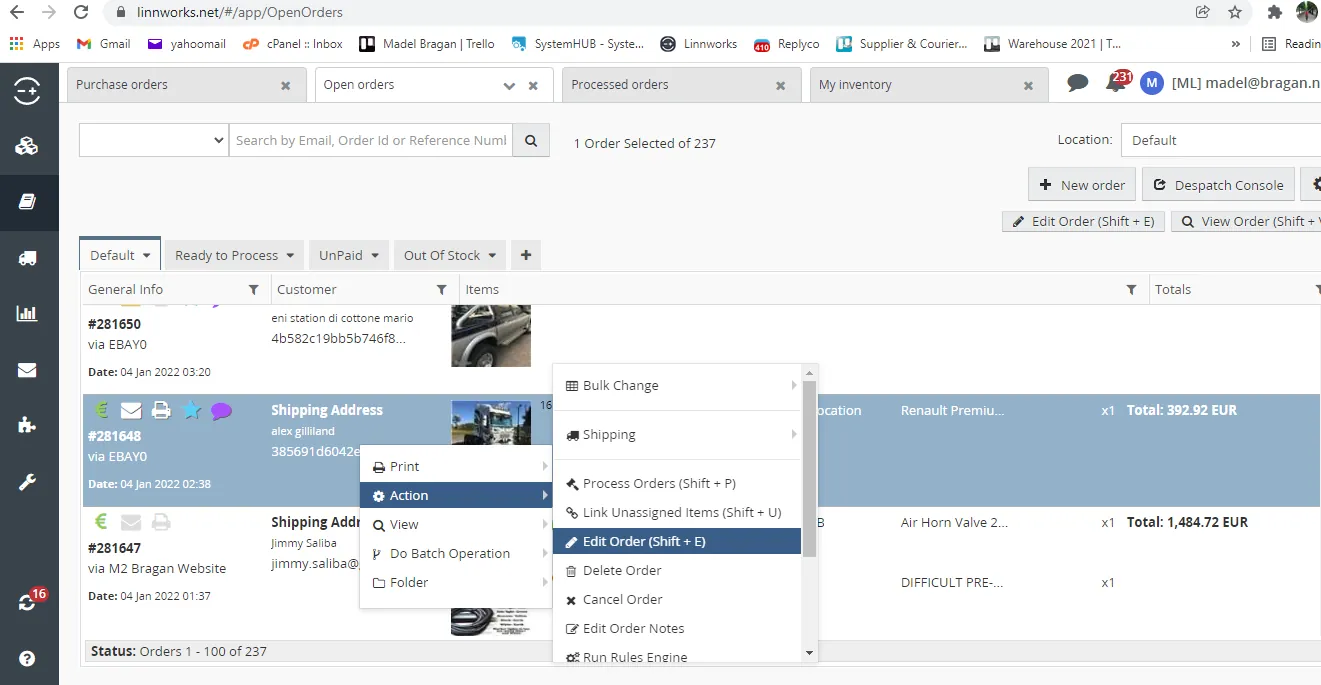Open the shipping truck sidebar icon
This screenshot has width=1321, height=685.
point(27,258)
